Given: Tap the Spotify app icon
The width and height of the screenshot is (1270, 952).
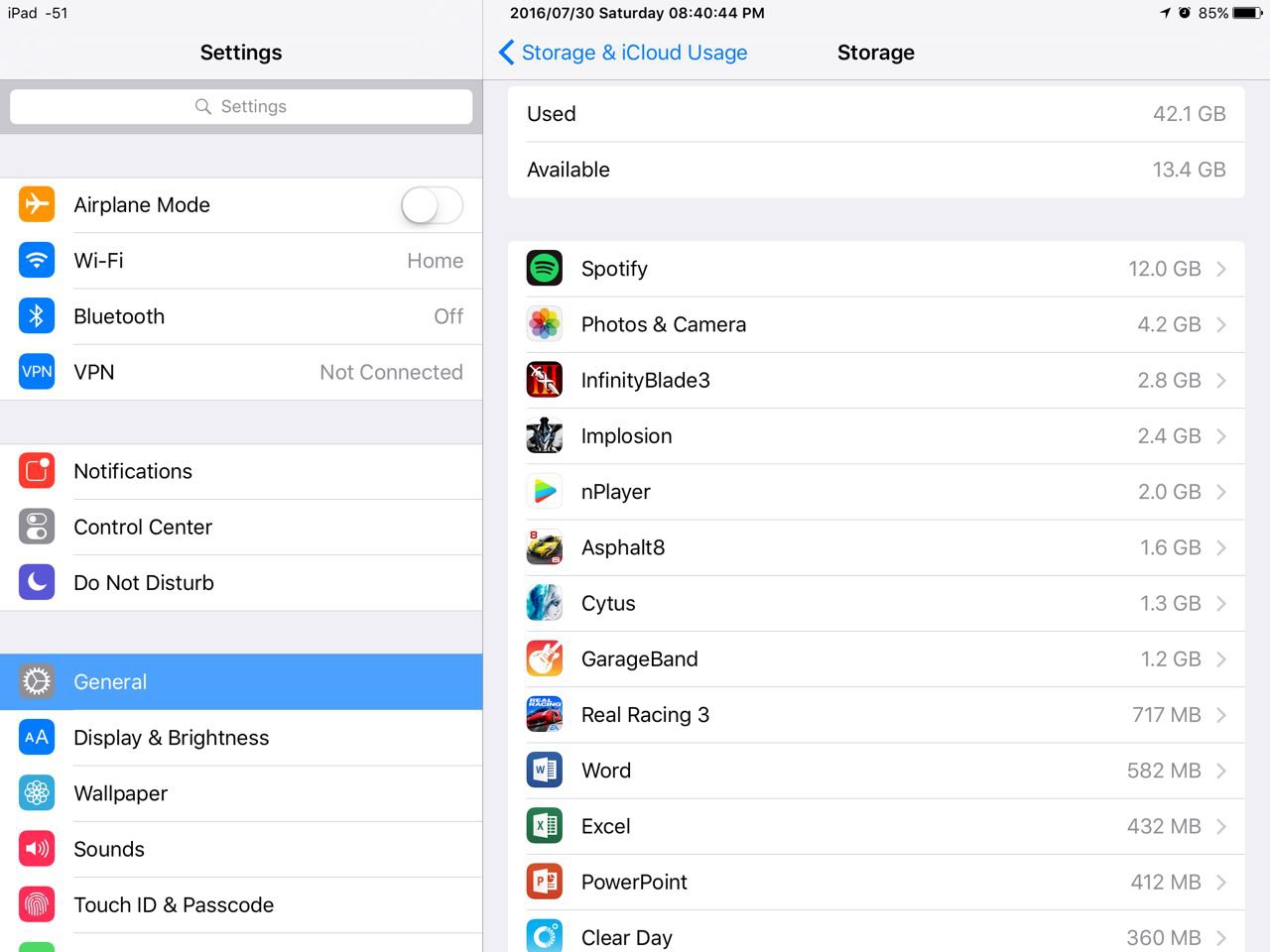Looking at the screenshot, I should [545, 269].
